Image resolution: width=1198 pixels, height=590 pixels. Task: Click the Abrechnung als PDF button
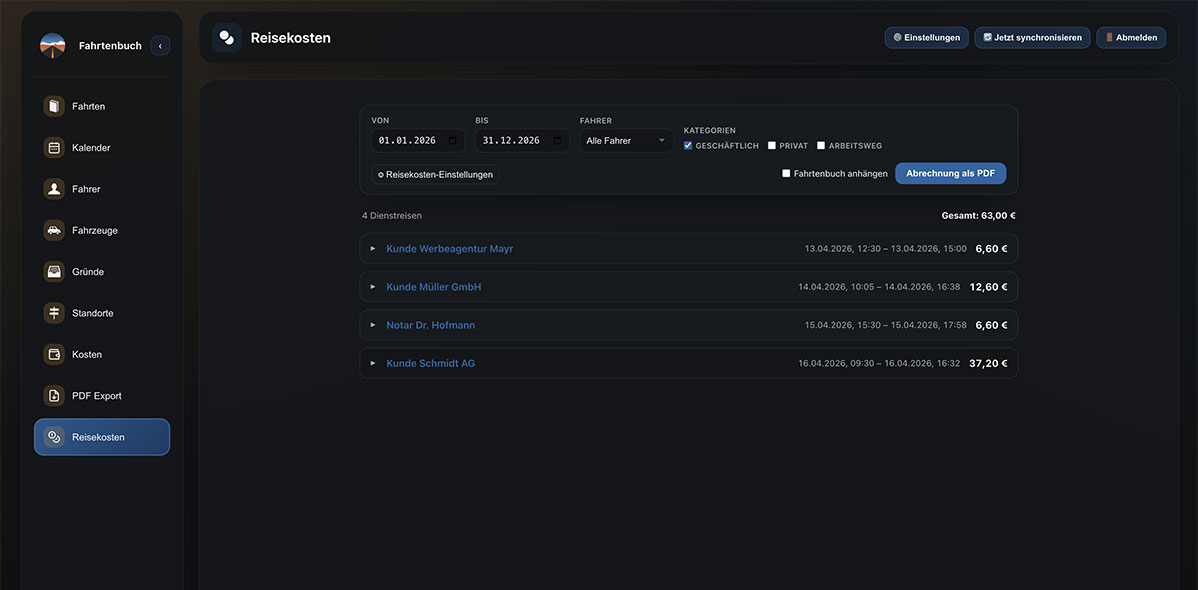pyautogui.click(x=950, y=173)
